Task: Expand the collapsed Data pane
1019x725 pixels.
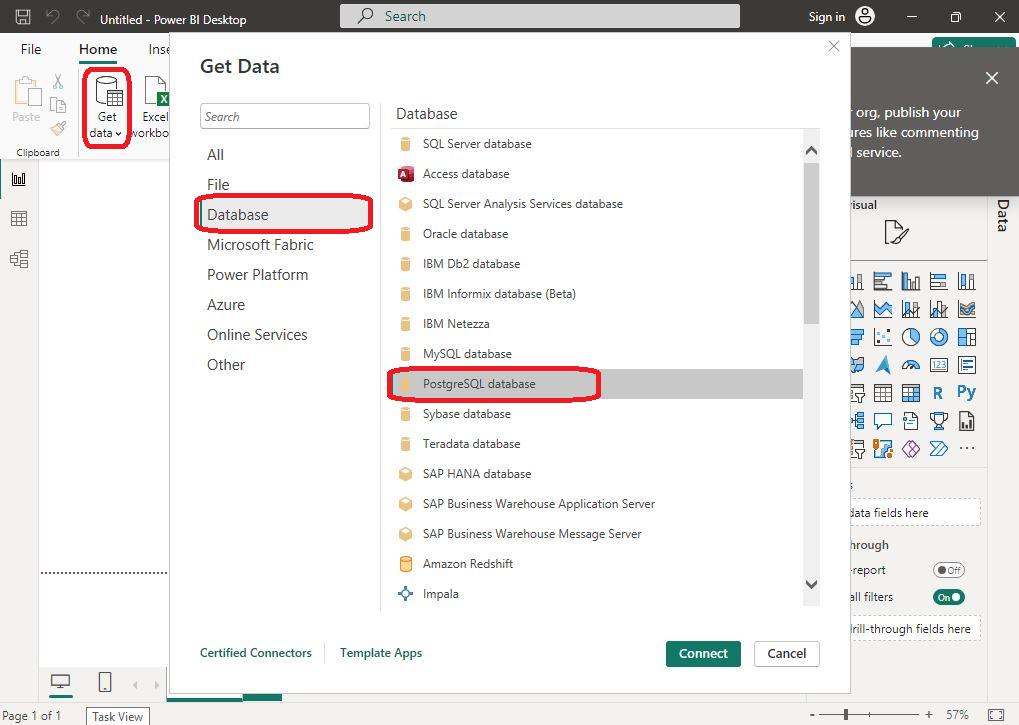Action: 1003,216
